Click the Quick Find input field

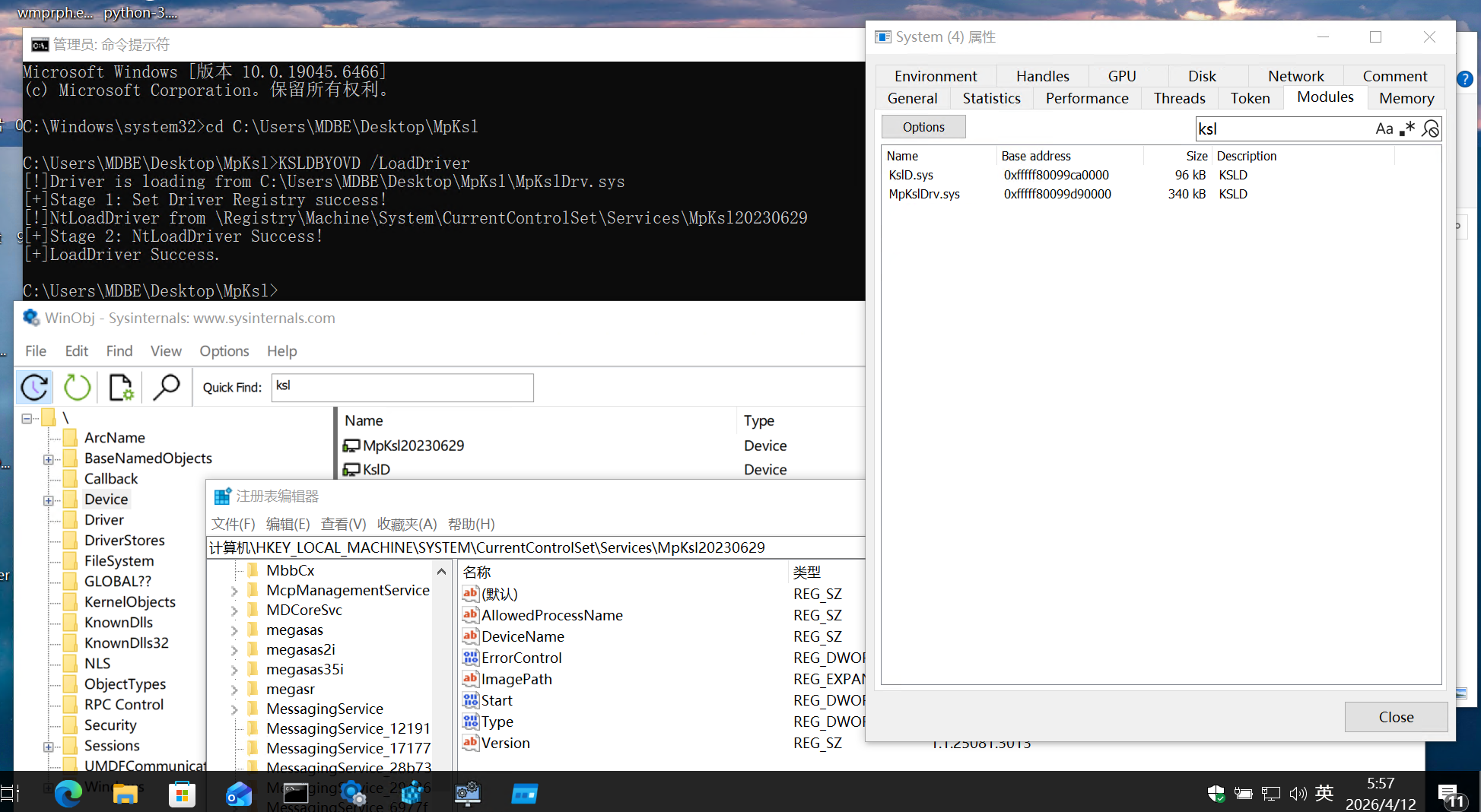tap(402, 387)
